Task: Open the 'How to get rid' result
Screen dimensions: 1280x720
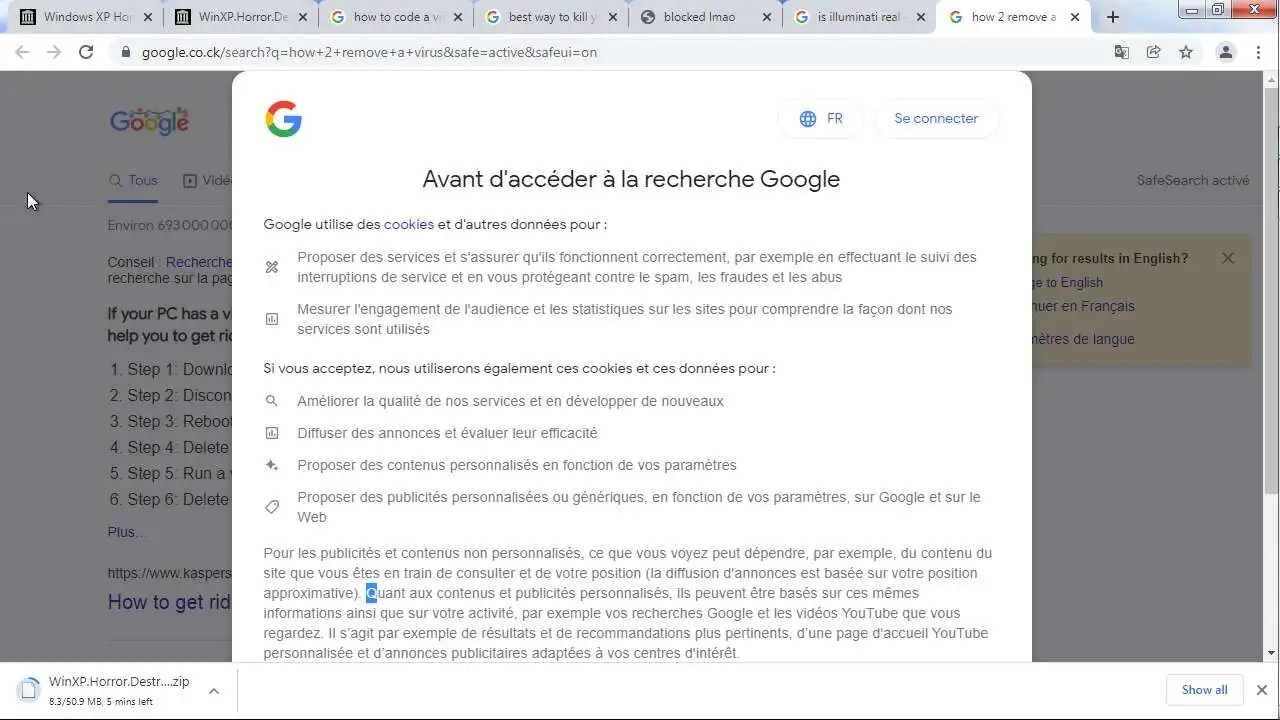Action: (170, 602)
